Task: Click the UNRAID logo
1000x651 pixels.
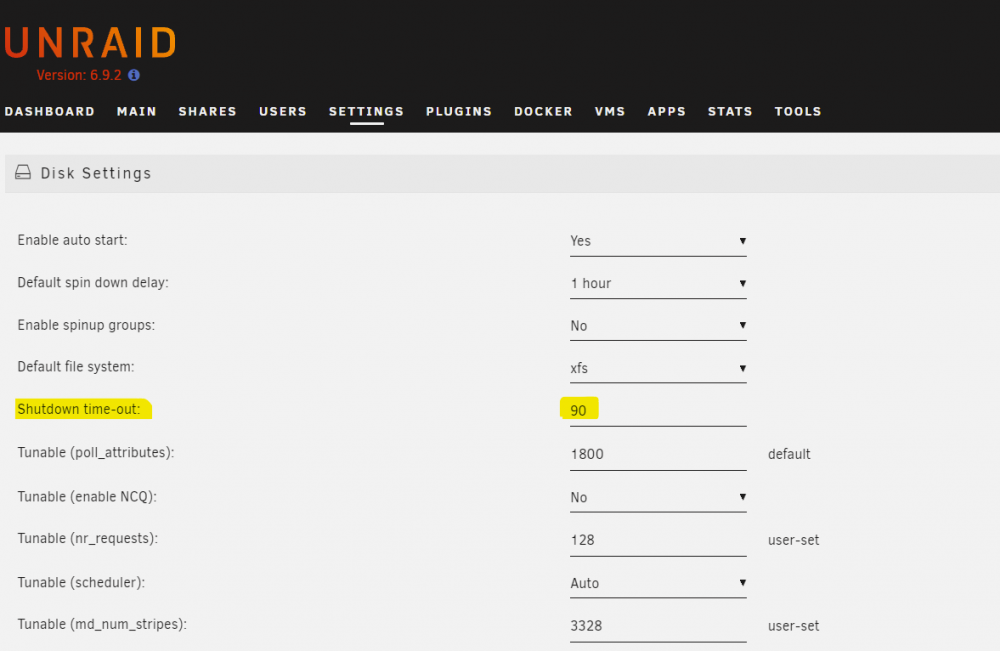Action: (x=90, y=43)
